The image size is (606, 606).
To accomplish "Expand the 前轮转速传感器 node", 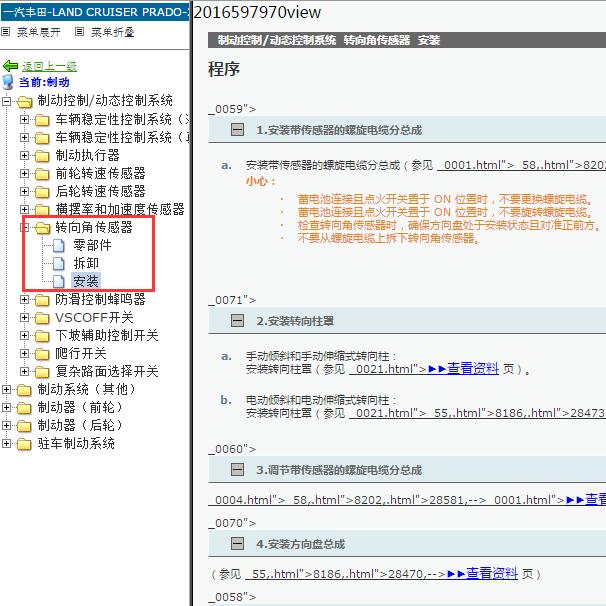I will click(24, 173).
